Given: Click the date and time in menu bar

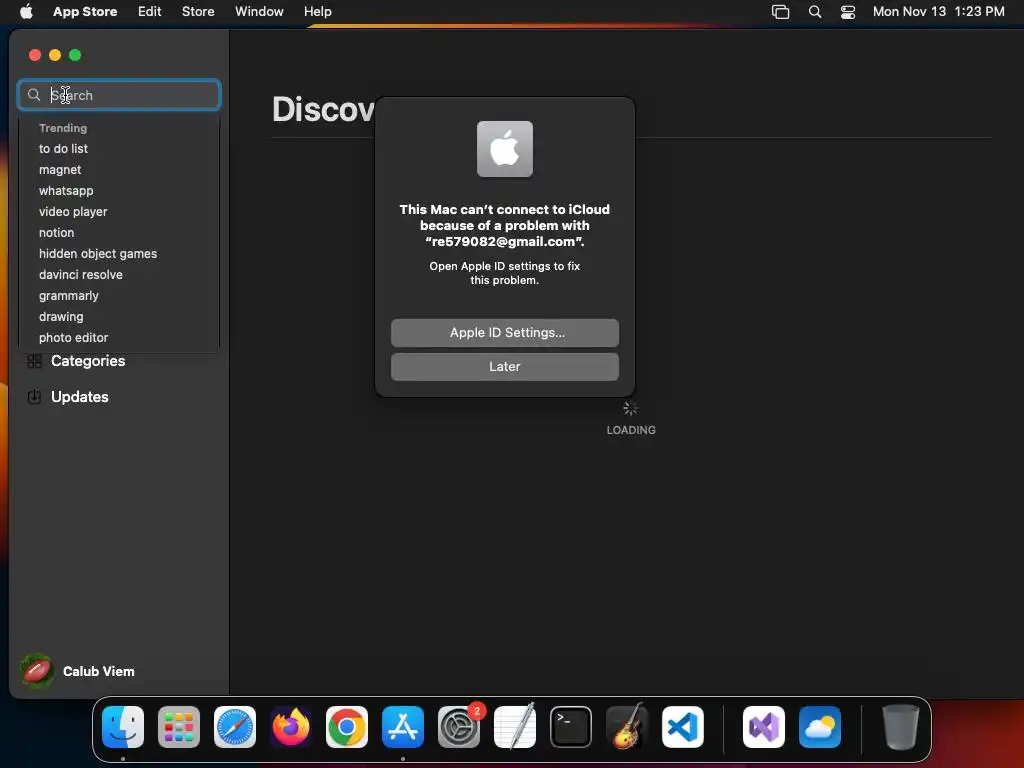Looking at the screenshot, I should click(938, 12).
